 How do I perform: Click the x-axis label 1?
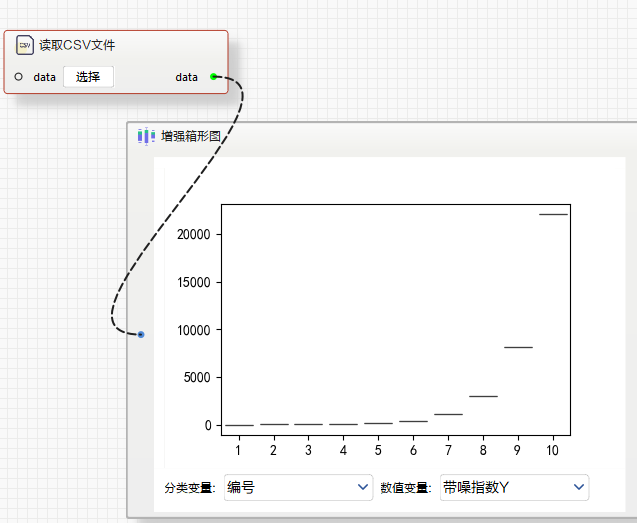238,450
